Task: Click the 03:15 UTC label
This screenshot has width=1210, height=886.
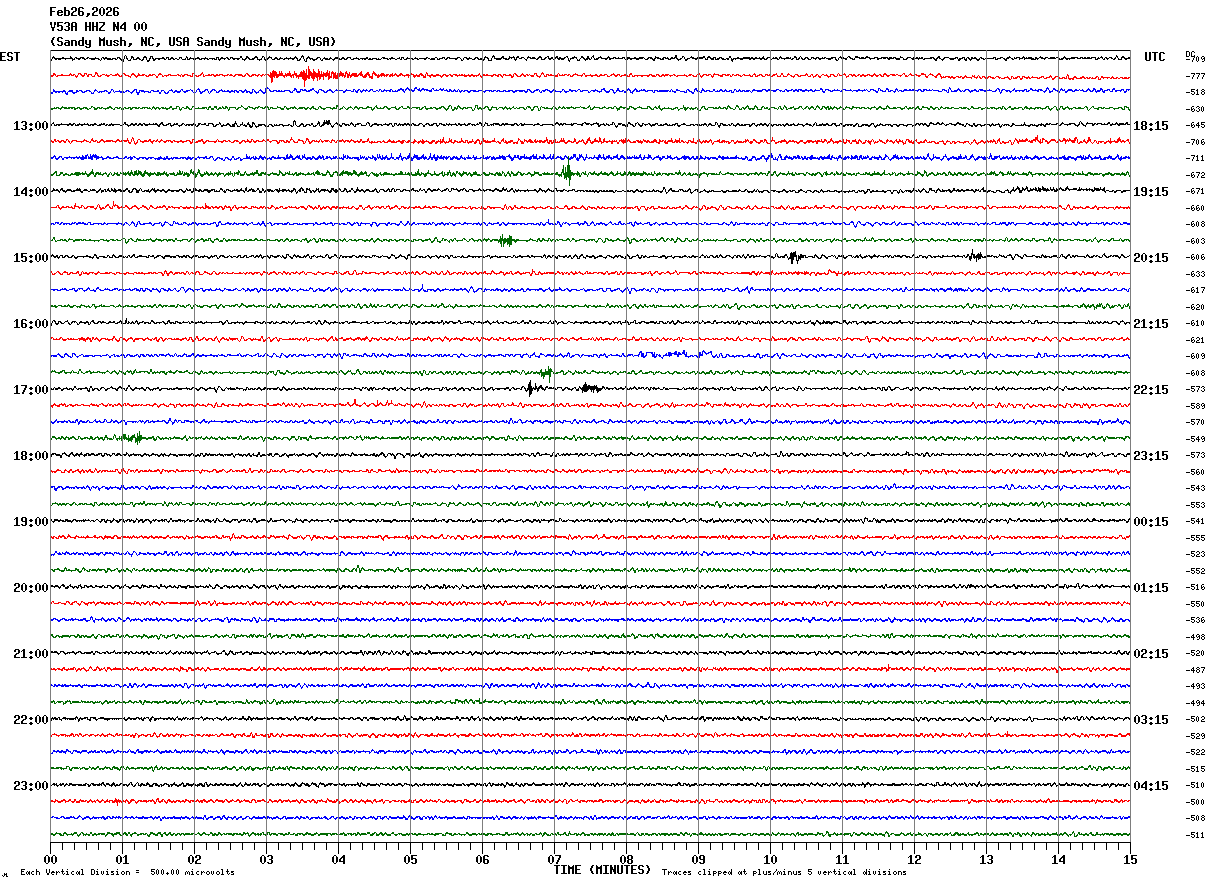Action: pos(1151,720)
